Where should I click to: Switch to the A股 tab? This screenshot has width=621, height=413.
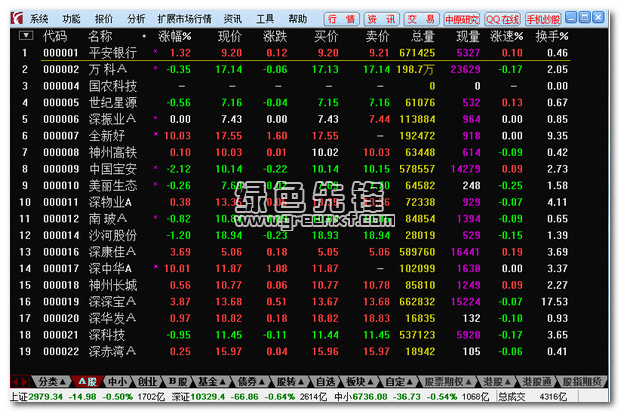[x=88, y=382]
